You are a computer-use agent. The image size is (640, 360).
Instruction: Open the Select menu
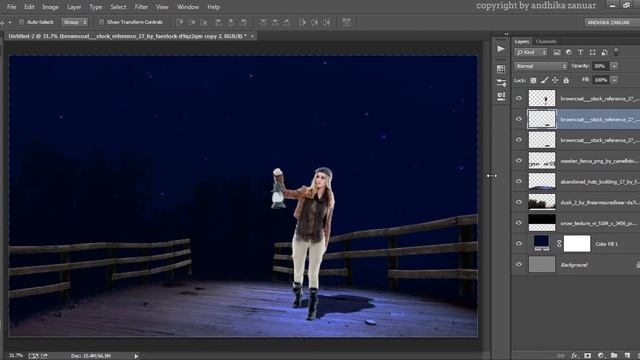tap(118, 7)
